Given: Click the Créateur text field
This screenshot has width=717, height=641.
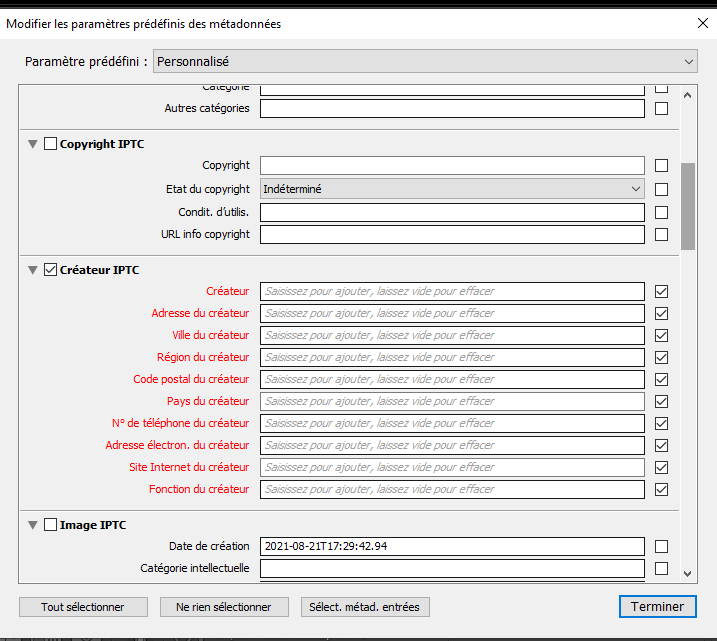Looking at the screenshot, I should 452,291.
